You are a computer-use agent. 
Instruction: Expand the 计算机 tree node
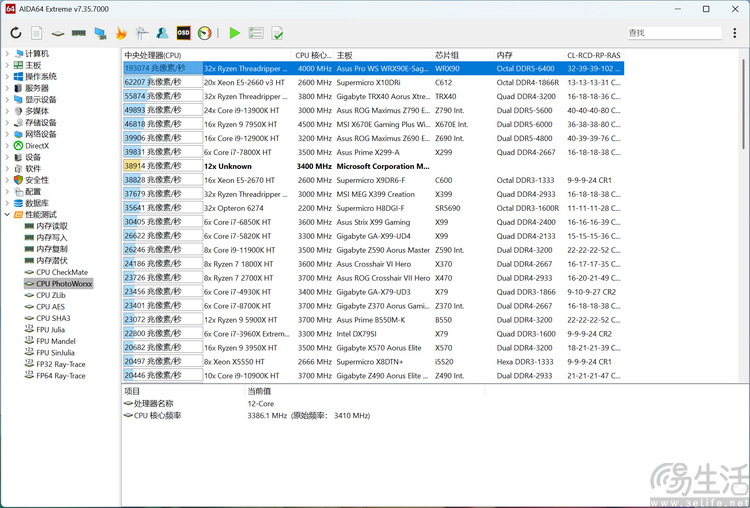point(7,54)
